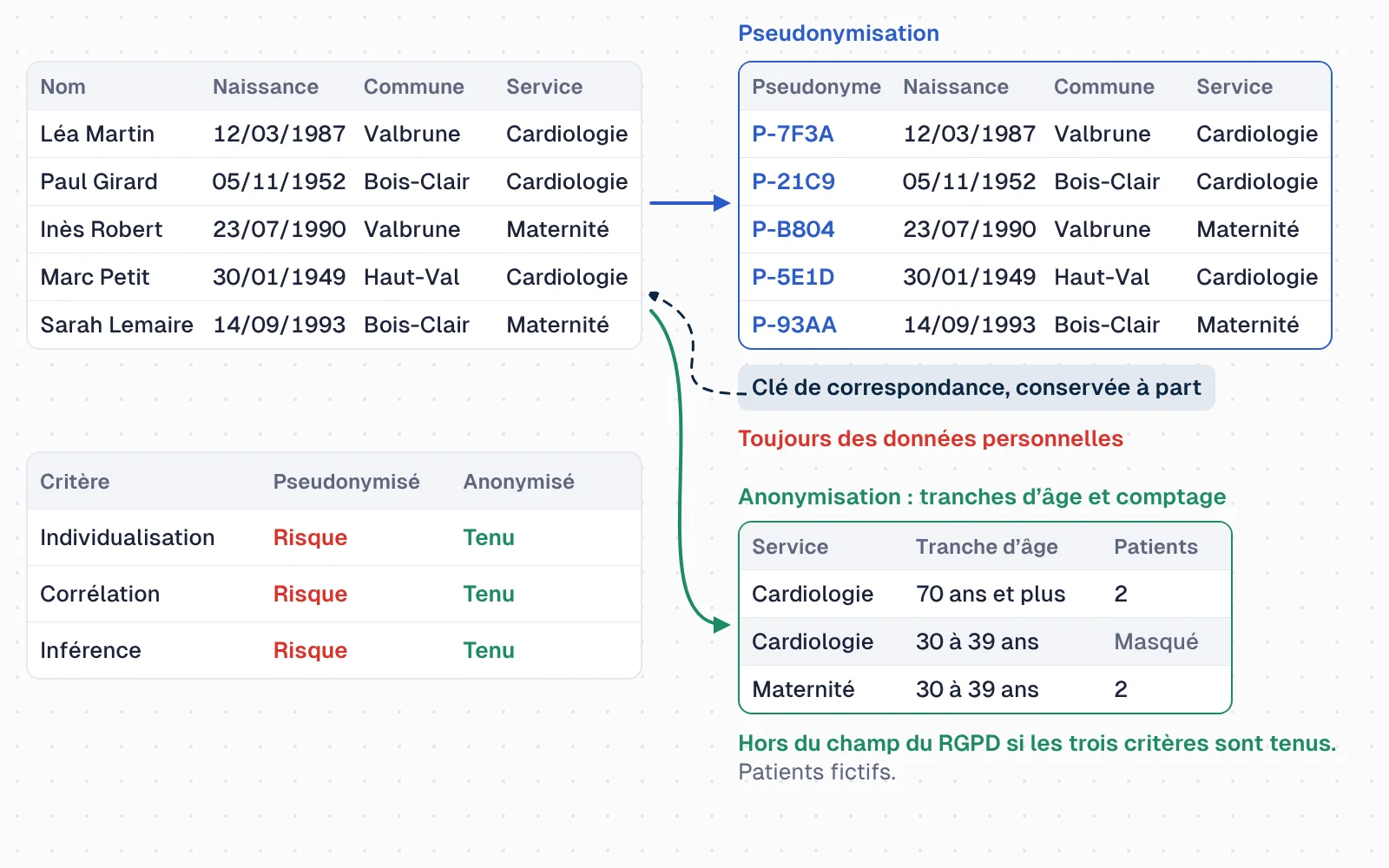Select Maternité in the anonymised table
This screenshot has width=1389, height=868.
(x=803, y=689)
